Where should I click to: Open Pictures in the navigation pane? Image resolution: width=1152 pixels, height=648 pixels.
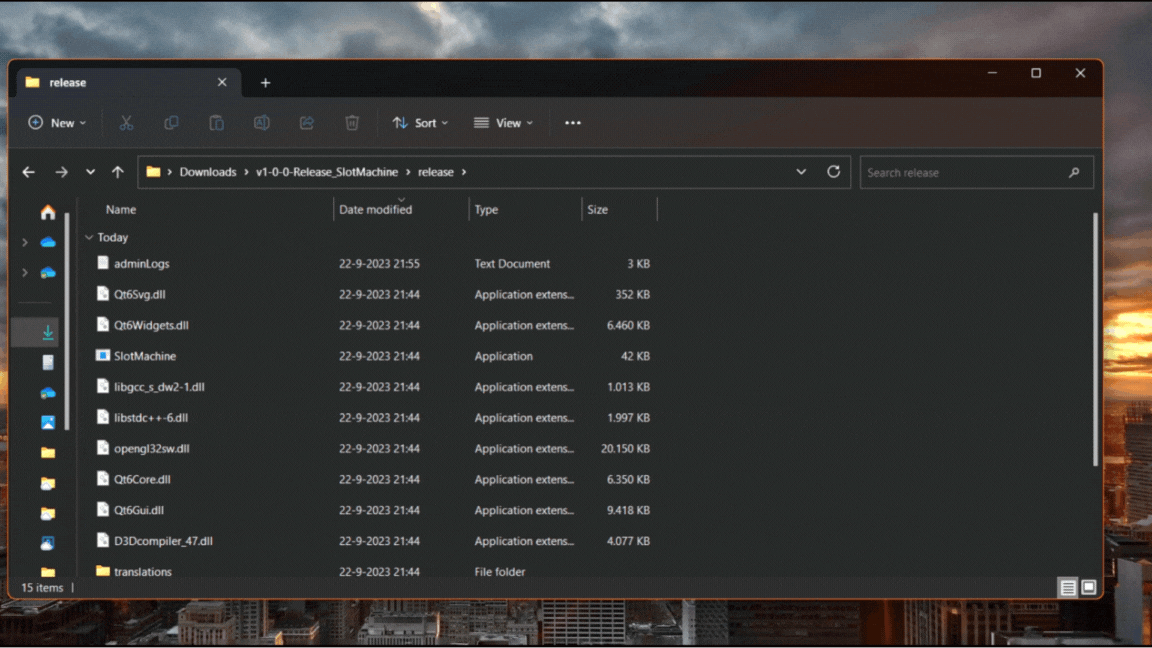tap(48, 423)
